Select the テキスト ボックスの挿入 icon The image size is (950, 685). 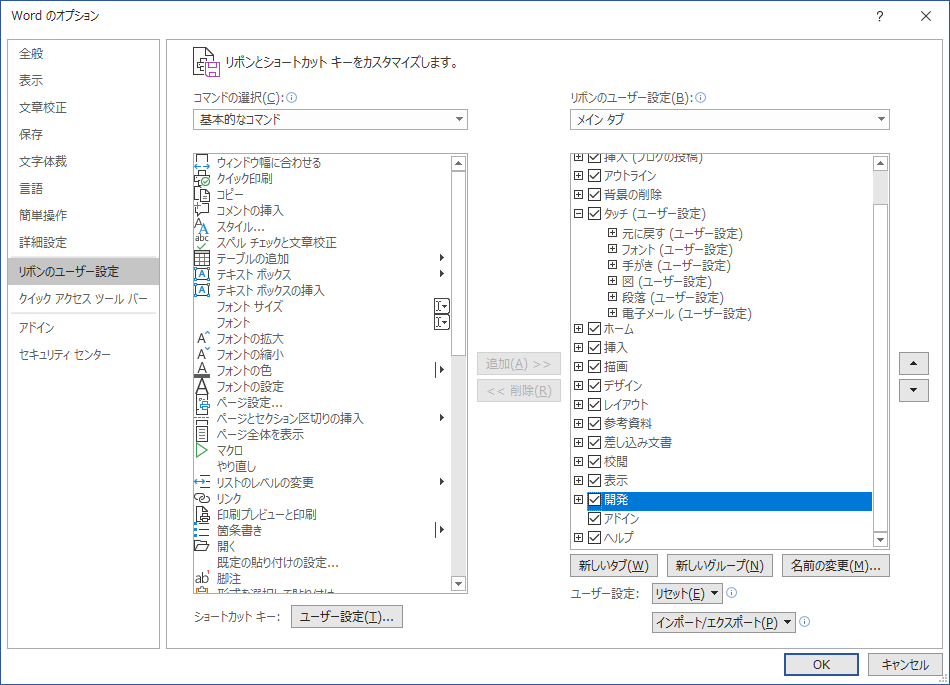[x=202, y=290]
